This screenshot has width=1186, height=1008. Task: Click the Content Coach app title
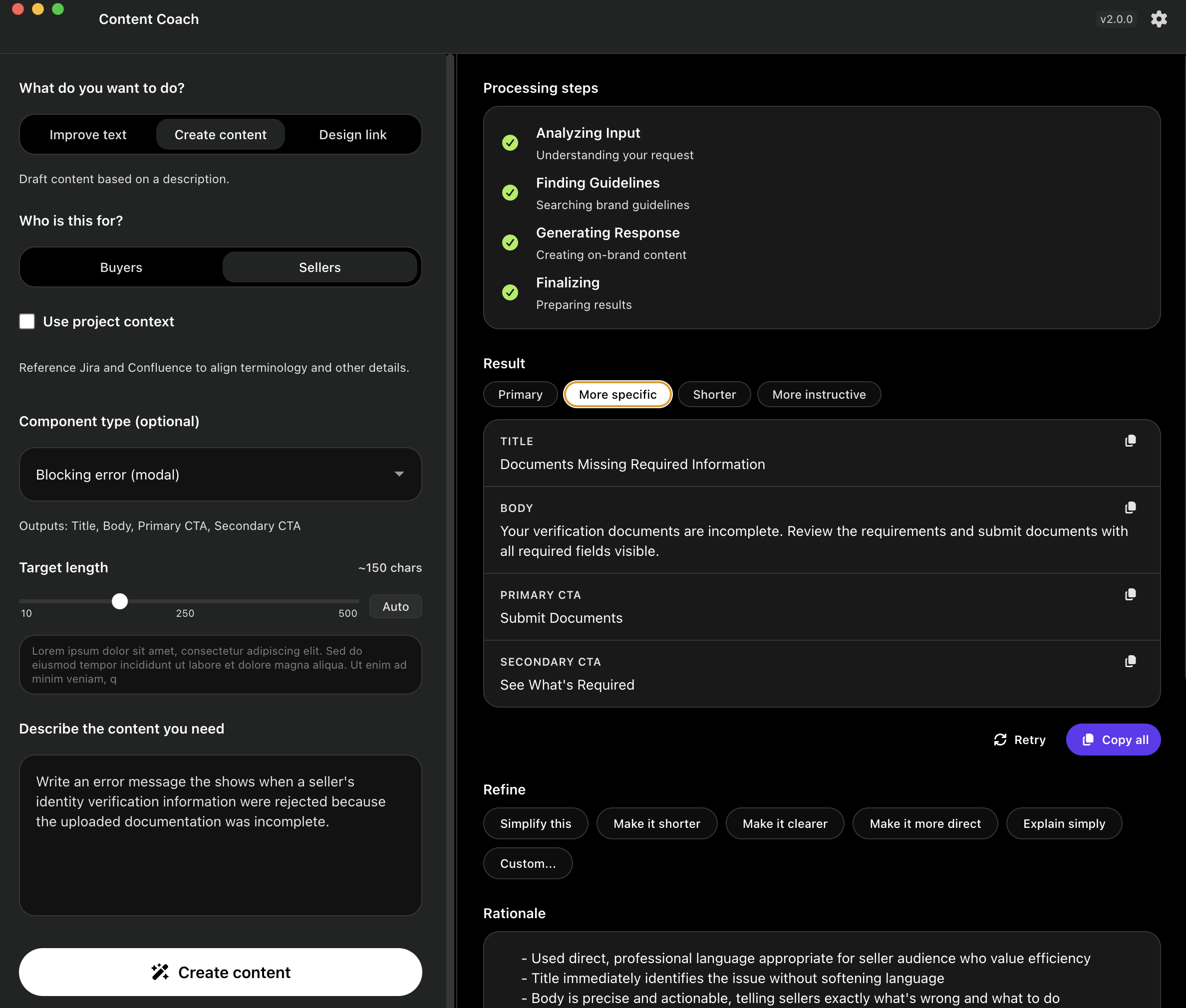[x=149, y=19]
